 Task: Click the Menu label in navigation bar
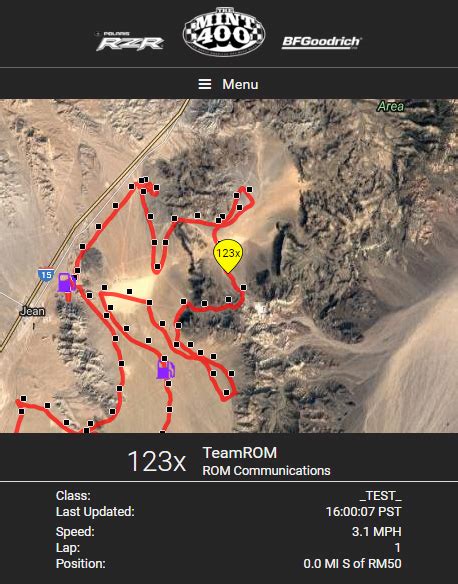tap(240, 84)
